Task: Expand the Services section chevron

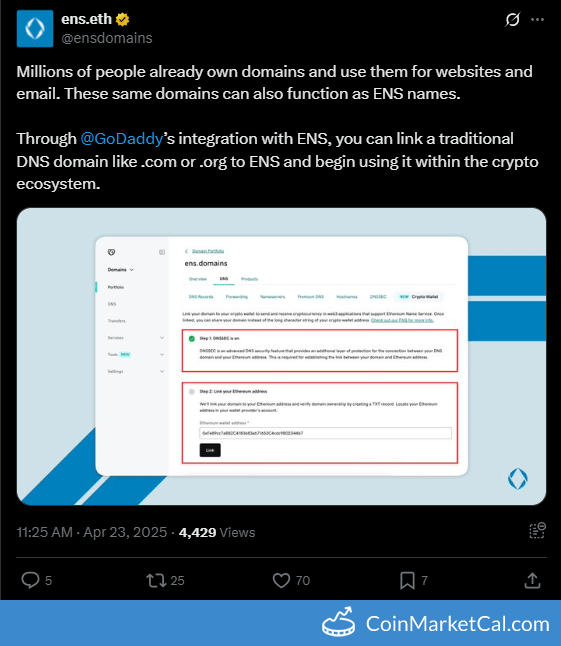Action: point(162,338)
